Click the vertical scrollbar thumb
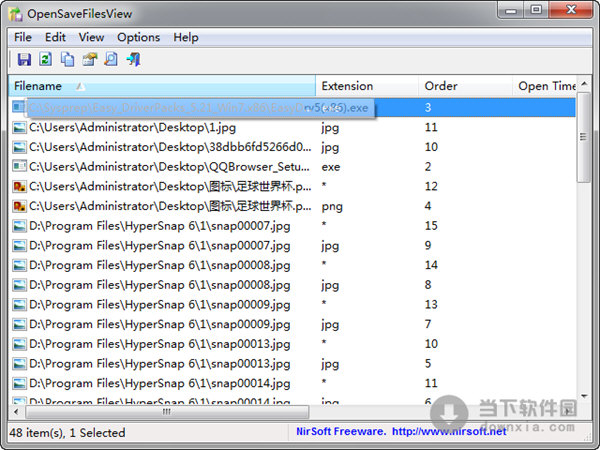 click(584, 137)
